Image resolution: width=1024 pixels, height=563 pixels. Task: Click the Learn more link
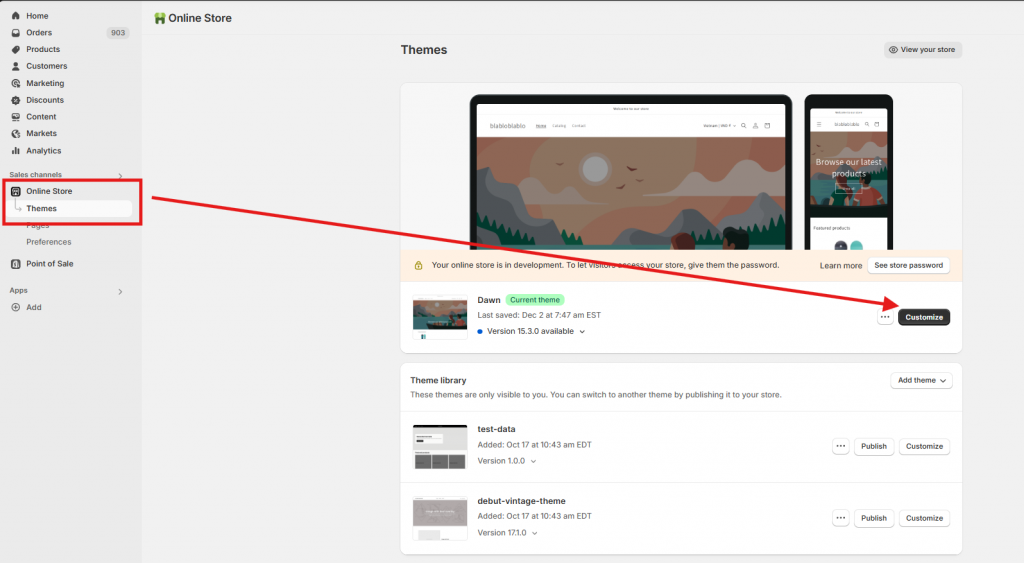pos(840,266)
